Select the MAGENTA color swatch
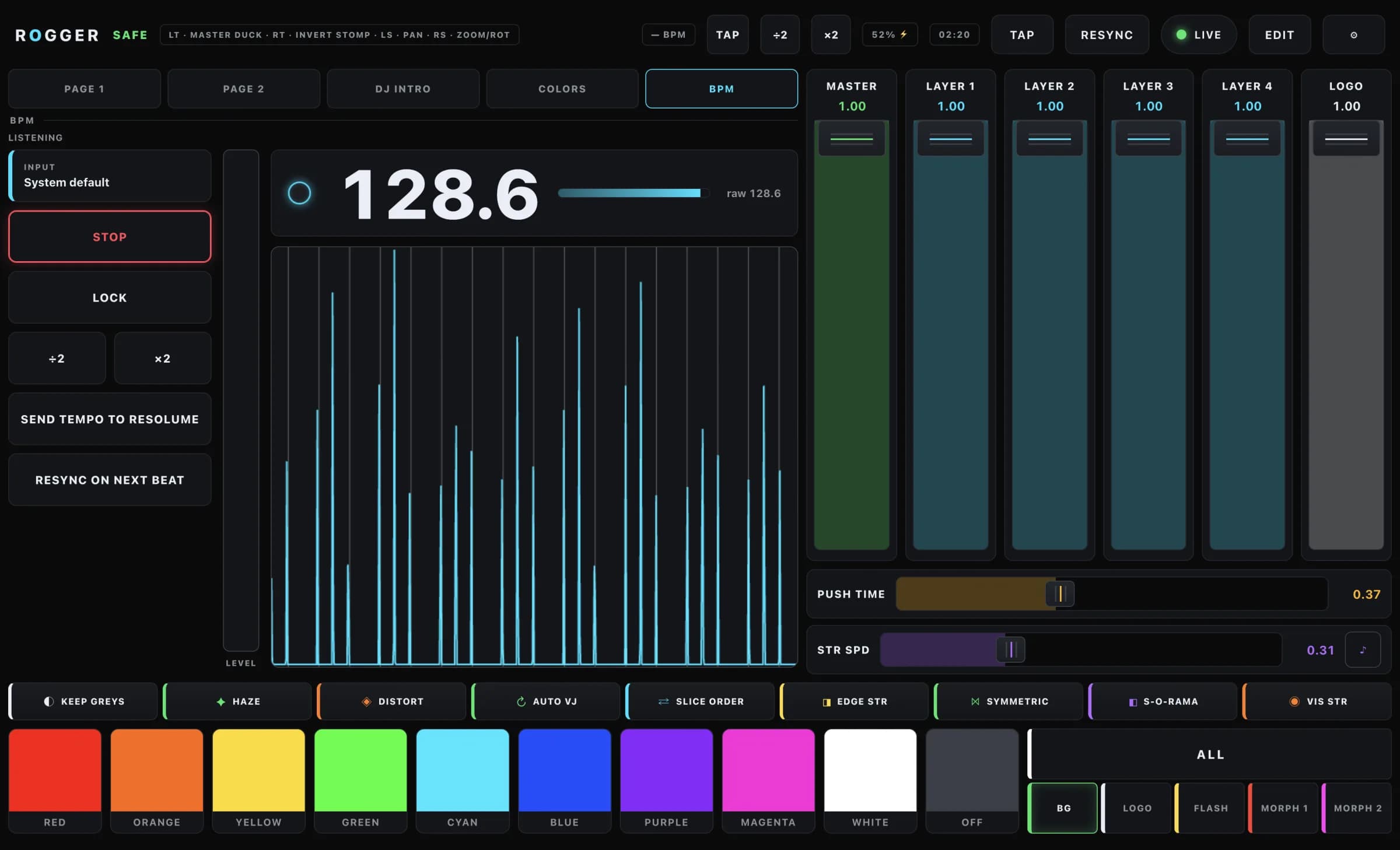Viewport: 1400px width, 850px height. 768,781
